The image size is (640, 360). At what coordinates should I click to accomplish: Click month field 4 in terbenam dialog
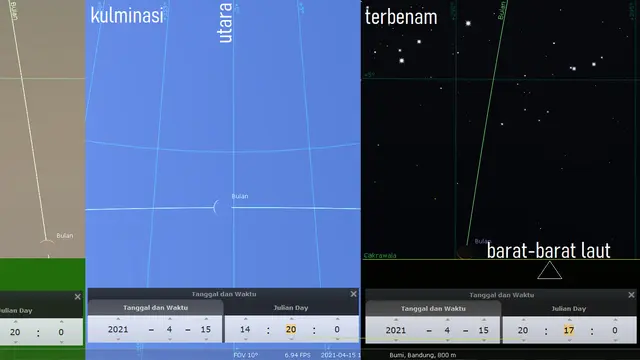pos(447,330)
